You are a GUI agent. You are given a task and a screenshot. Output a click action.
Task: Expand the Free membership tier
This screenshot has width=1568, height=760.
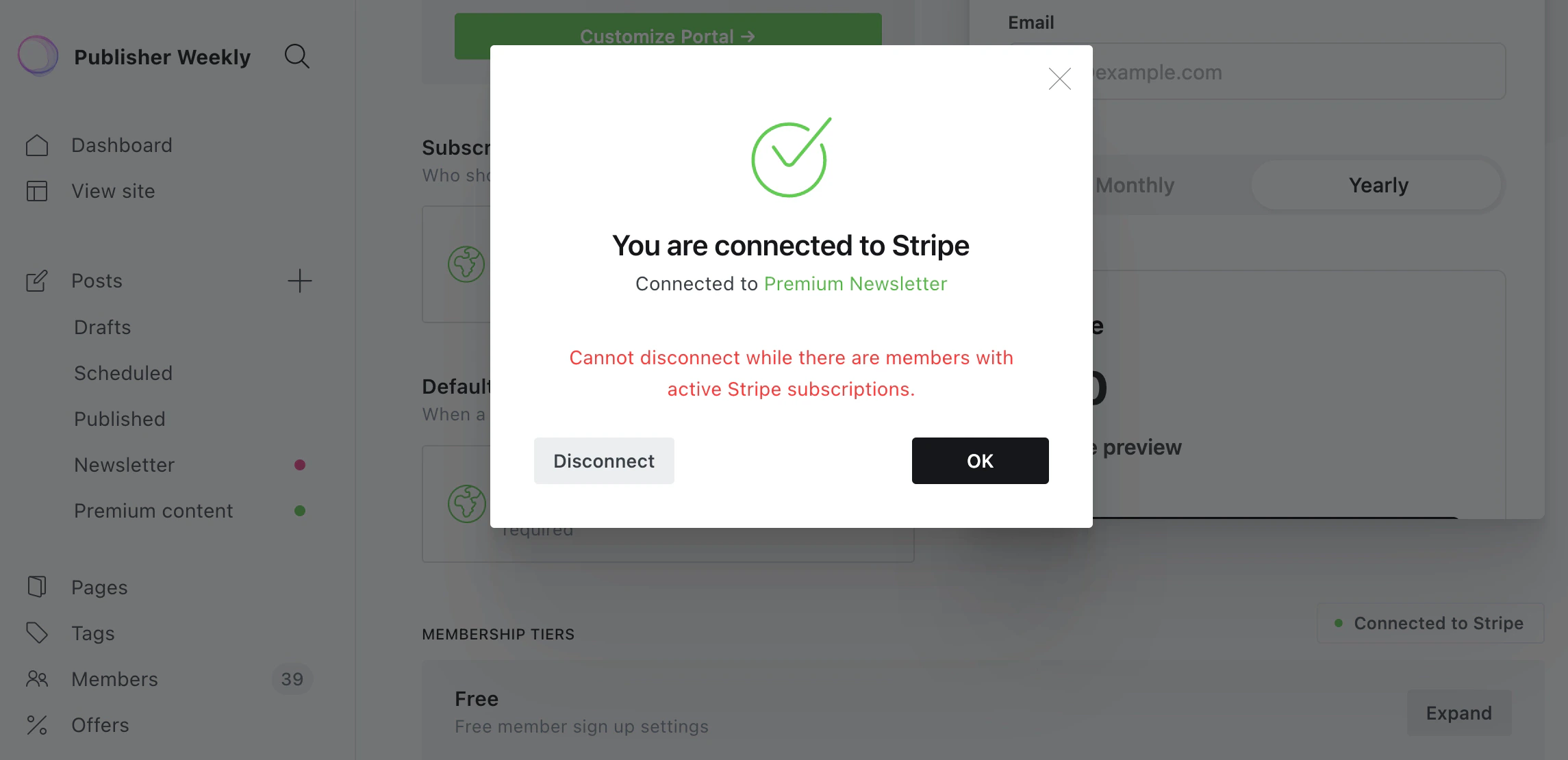click(x=1458, y=713)
